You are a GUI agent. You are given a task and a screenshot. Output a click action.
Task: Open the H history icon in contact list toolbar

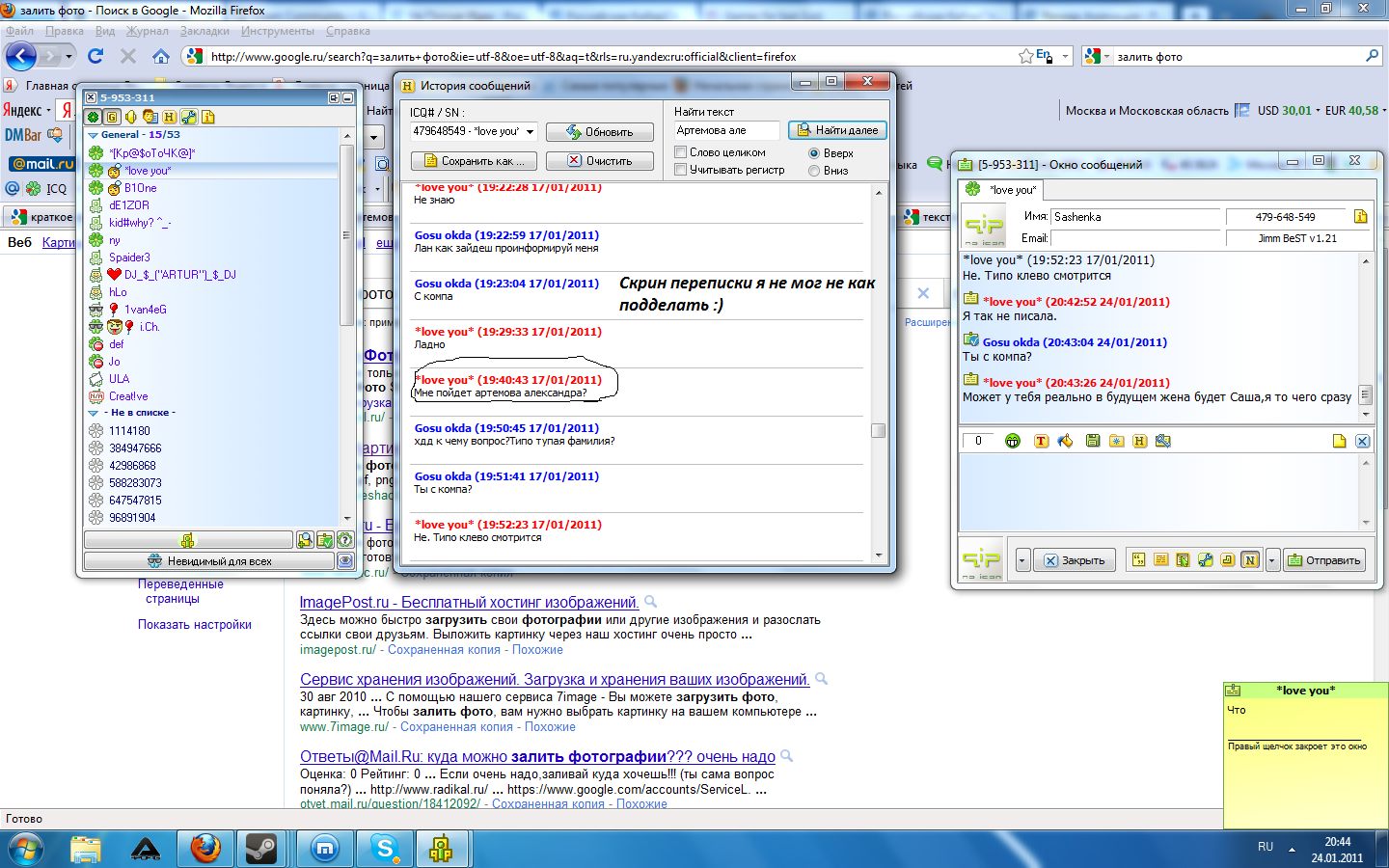[x=170, y=117]
